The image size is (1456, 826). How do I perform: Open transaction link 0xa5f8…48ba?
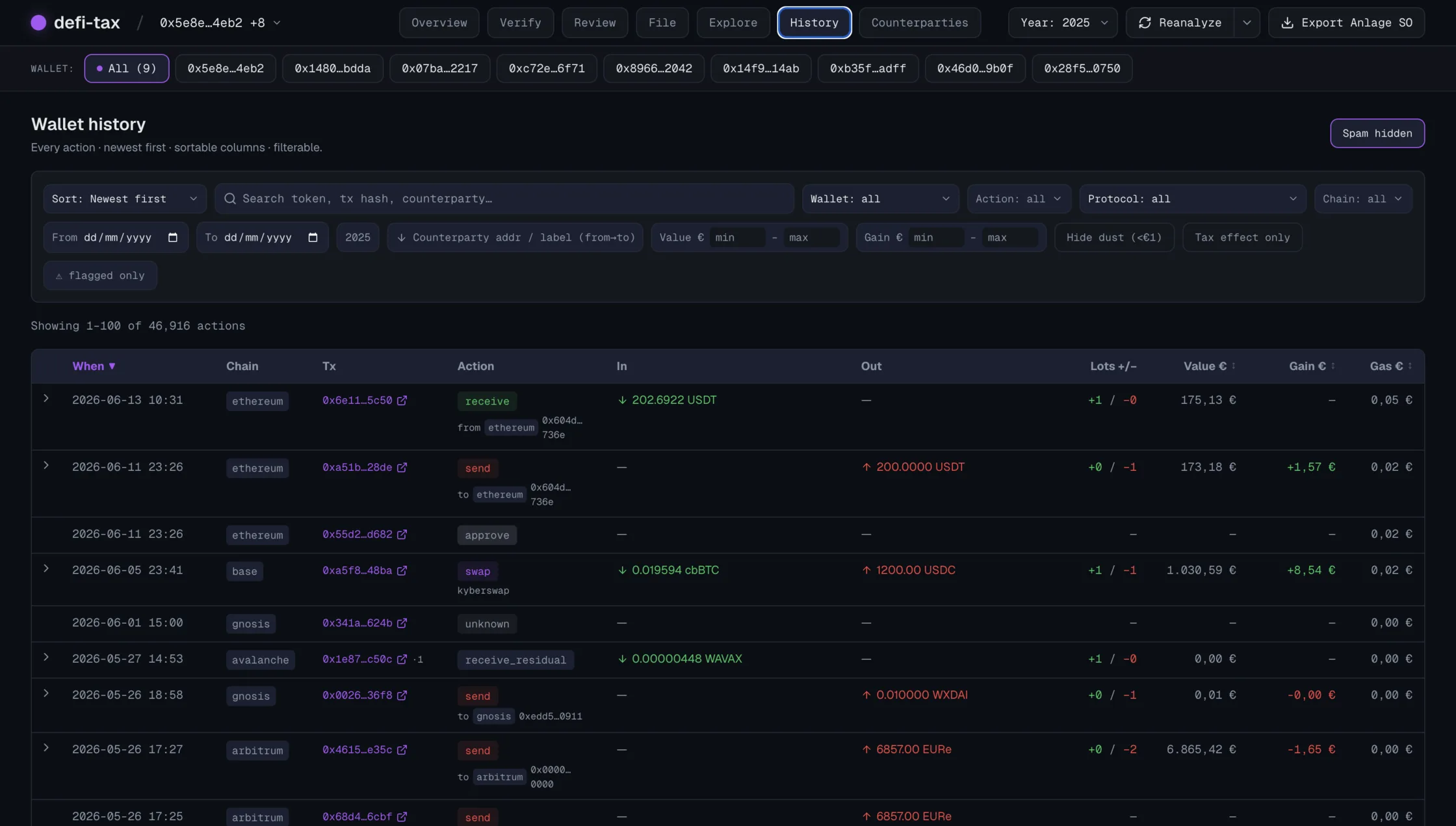(357, 570)
